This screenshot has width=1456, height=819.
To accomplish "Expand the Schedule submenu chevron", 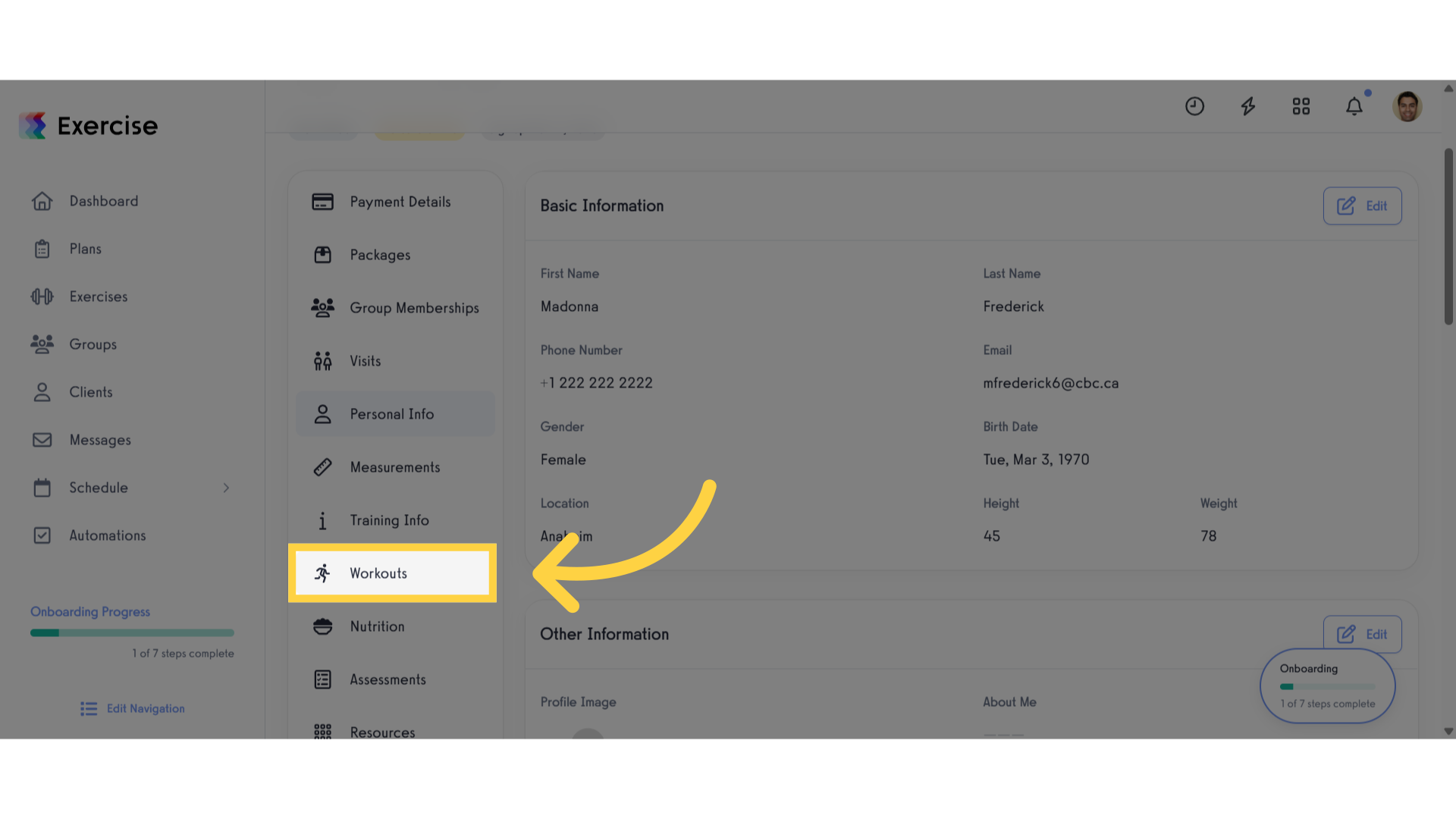I will tap(226, 488).
